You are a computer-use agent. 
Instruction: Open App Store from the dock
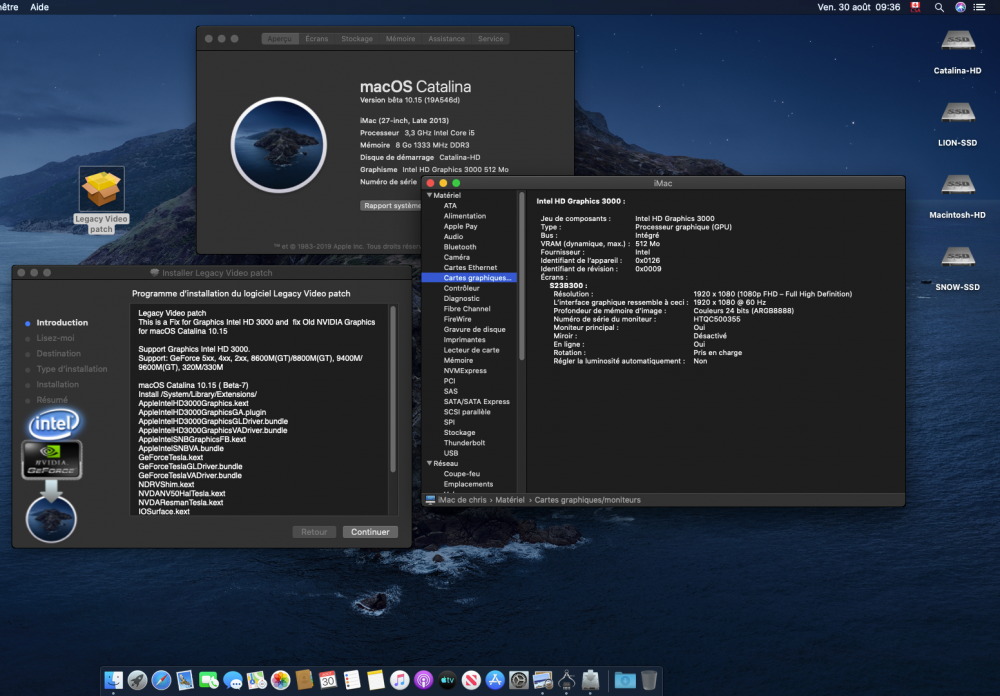pyautogui.click(x=495, y=680)
